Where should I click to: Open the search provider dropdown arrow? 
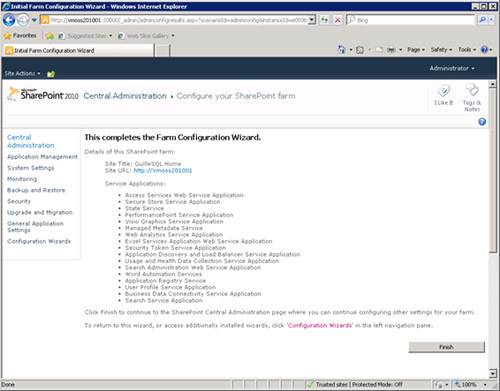[491, 20]
